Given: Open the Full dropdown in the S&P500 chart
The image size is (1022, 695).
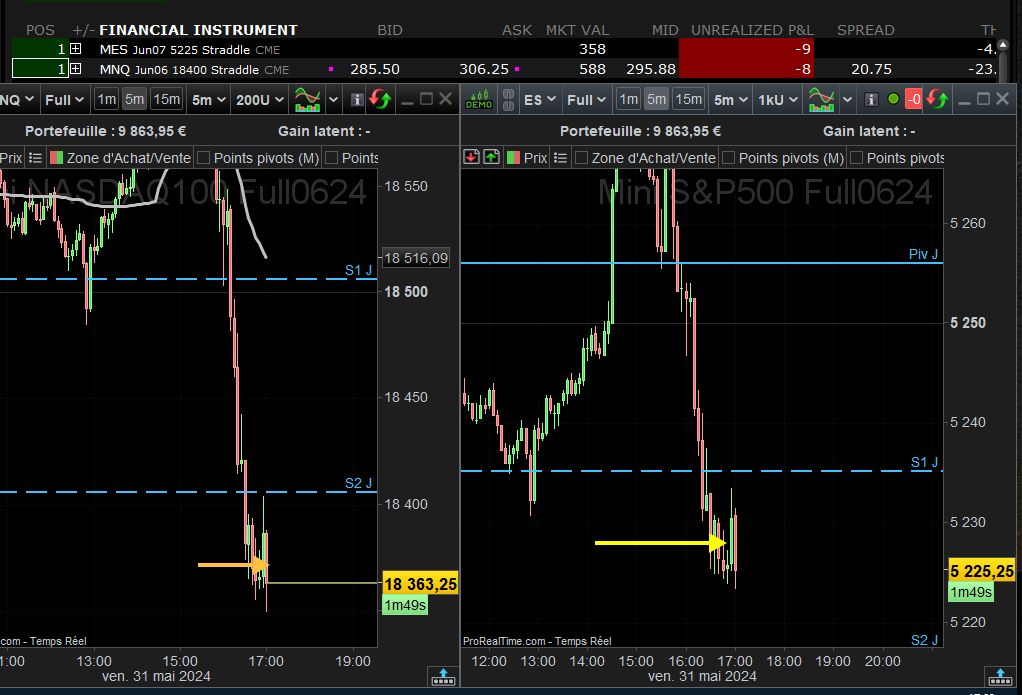Looking at the screenshot, I should click(x=587, y=100).
